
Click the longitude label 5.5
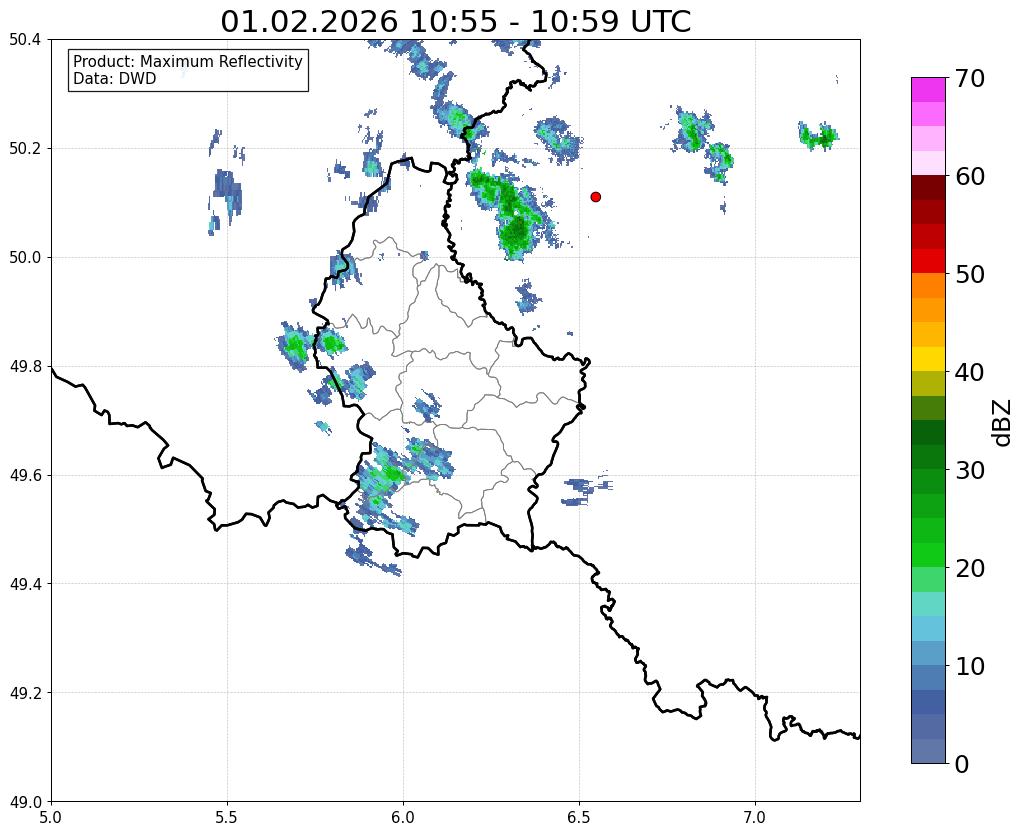(x=227, y=817)
